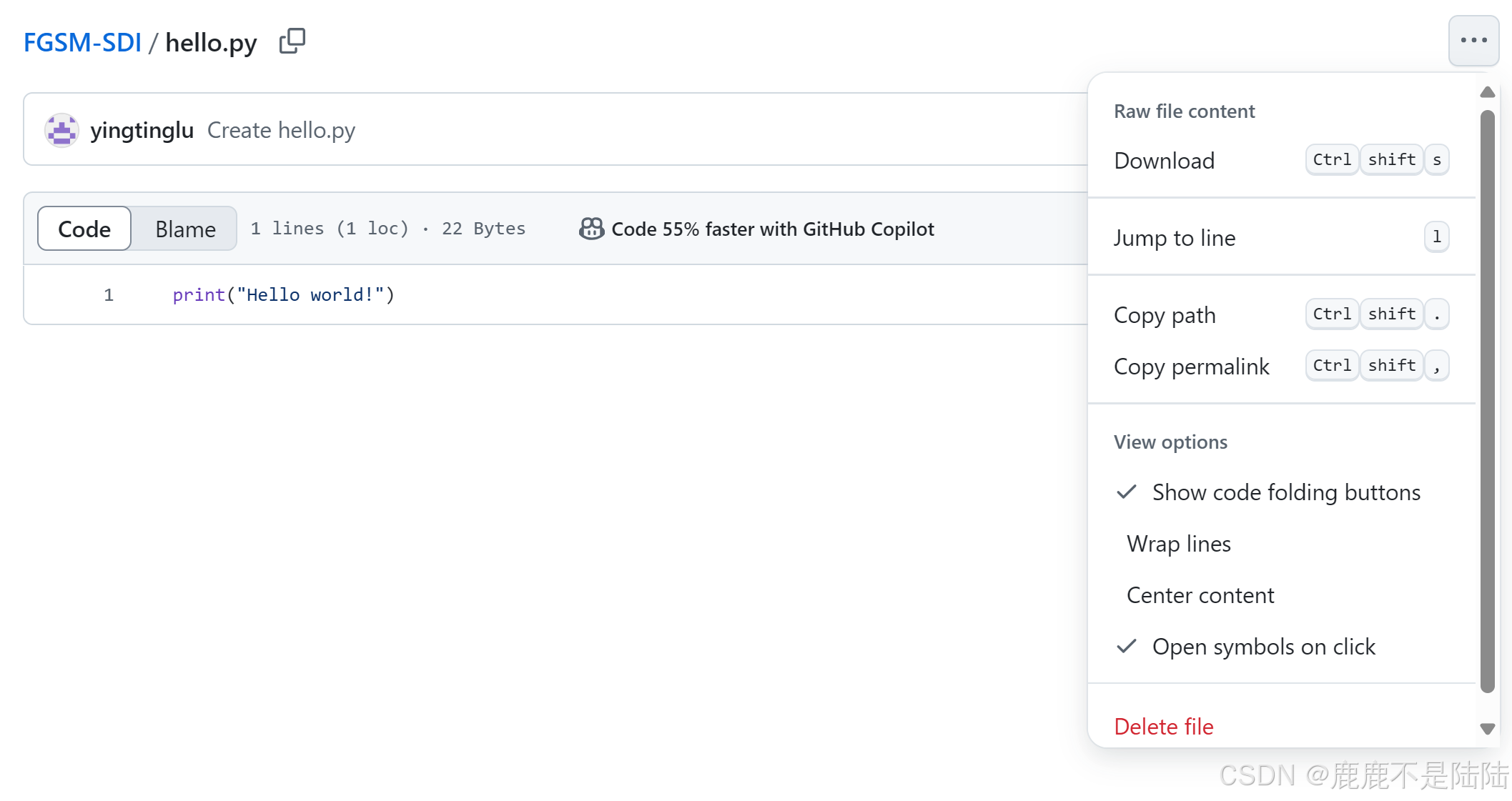
Task: Choose Download from the menu
Action: pyautogui.click(x=1165, y=161)
